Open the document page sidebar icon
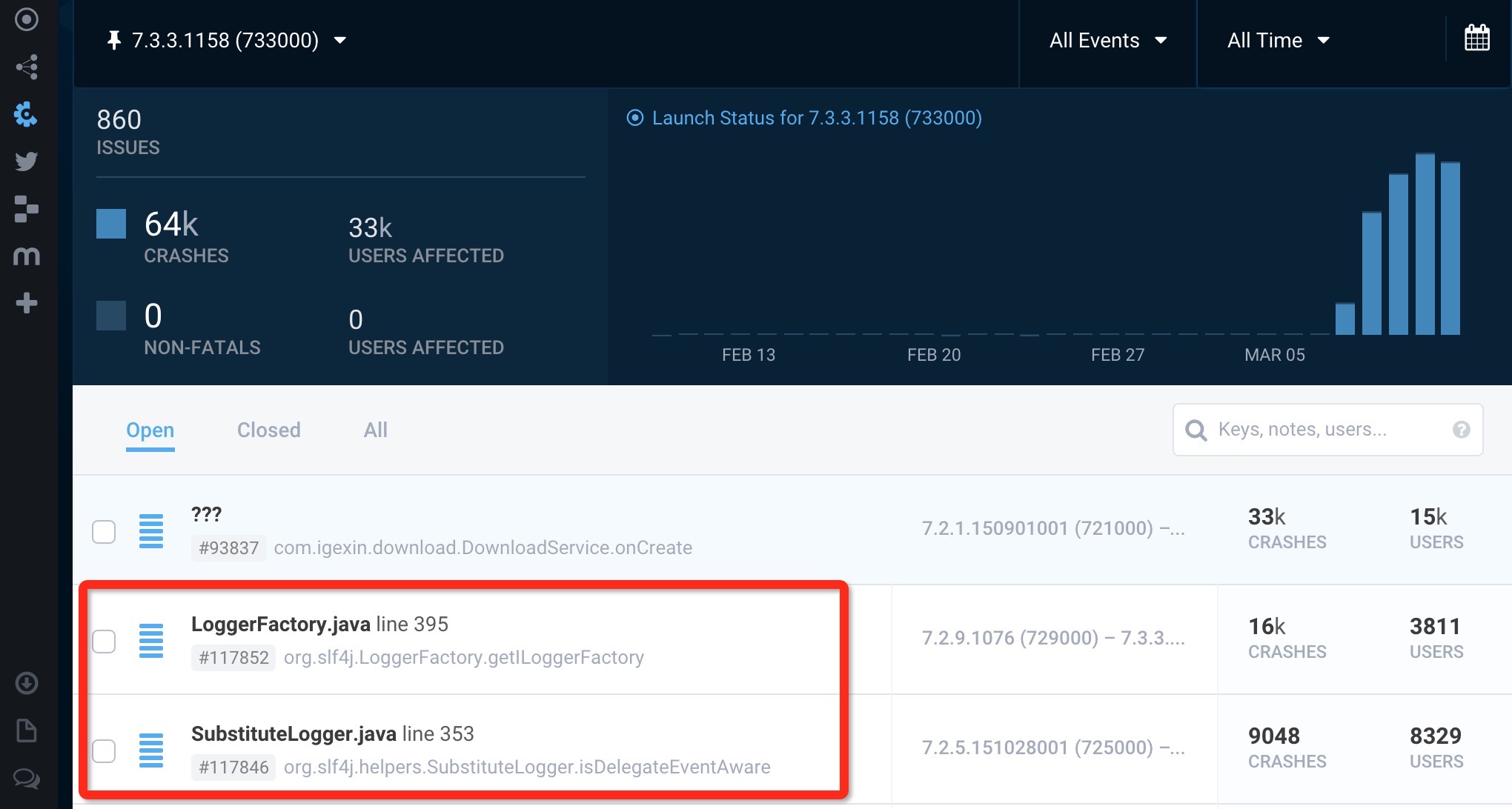 (x=26, y=730)
